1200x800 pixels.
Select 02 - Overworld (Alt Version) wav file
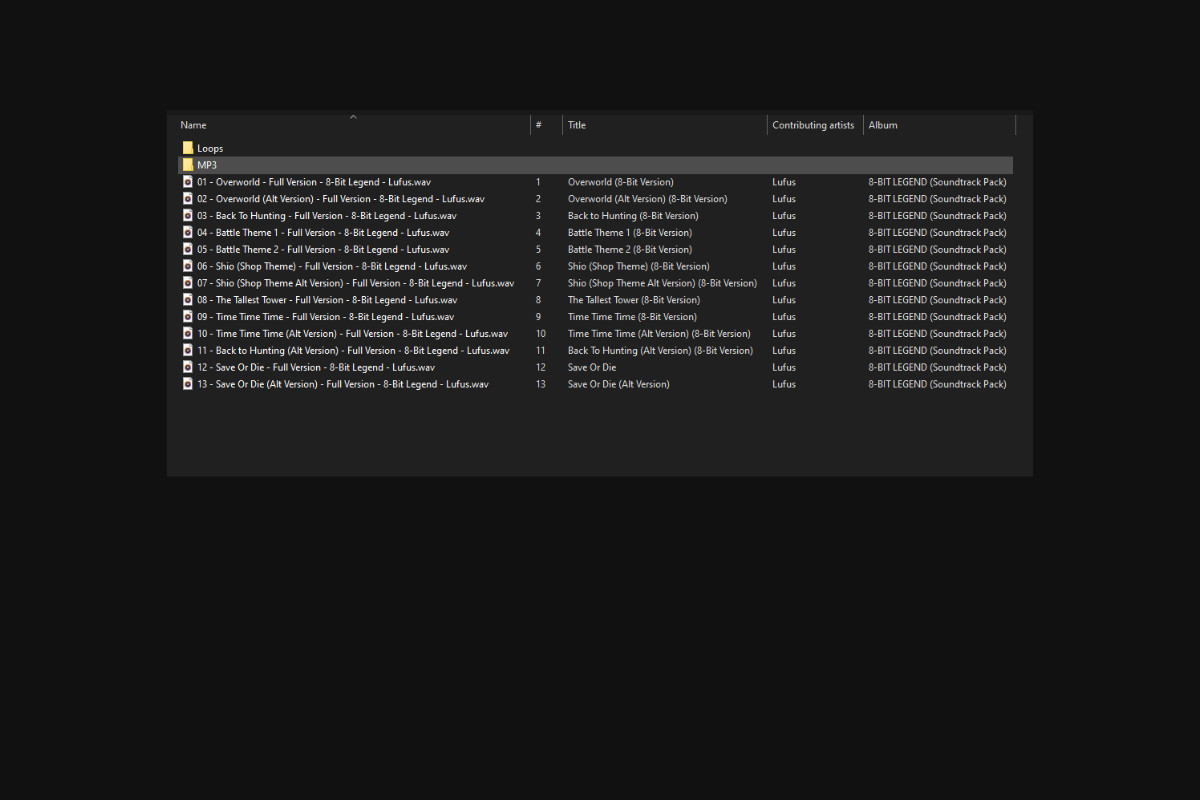click(340, 199)
